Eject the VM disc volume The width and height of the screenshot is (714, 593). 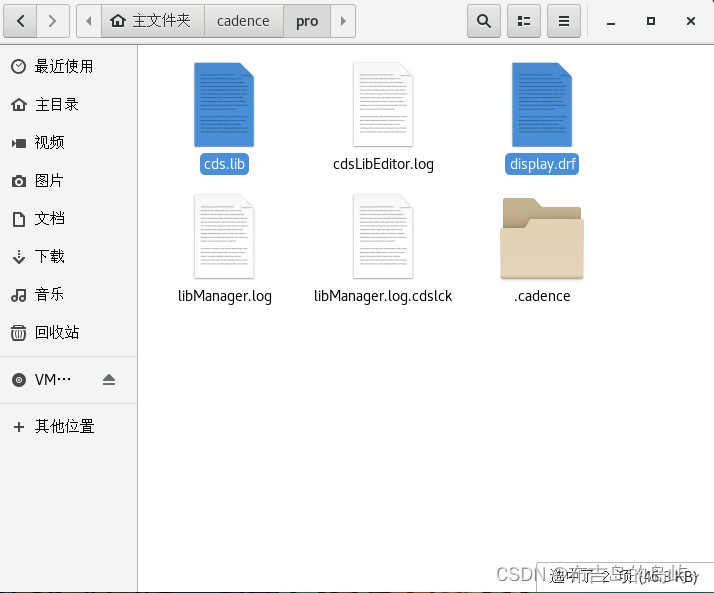coord(109,380)
